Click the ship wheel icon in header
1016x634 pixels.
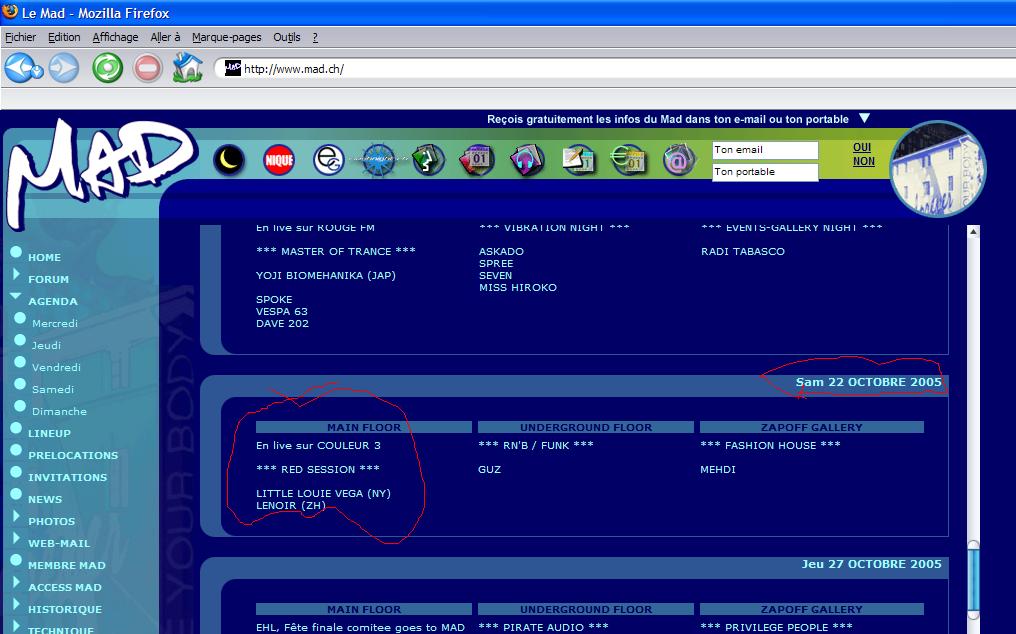378,160
